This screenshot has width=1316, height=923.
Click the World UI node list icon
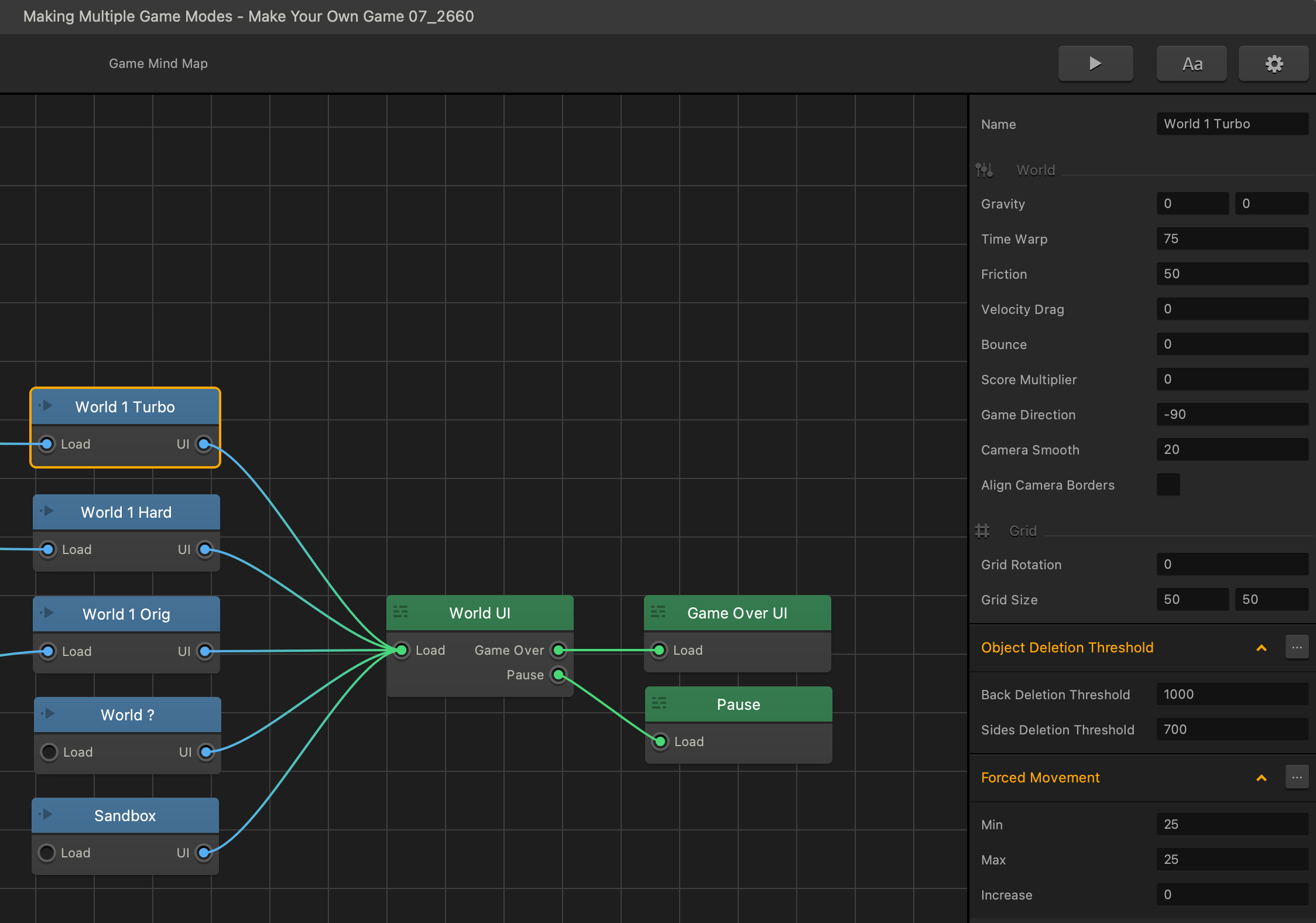400,612
